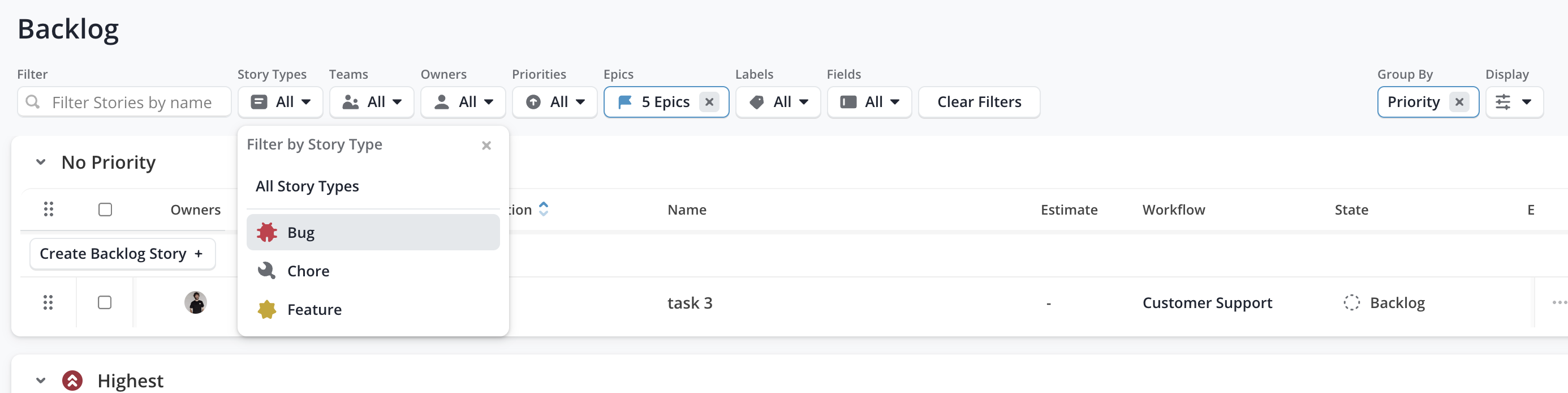Click the yellow Feature badge icon
The height and width of the screenshot is (393, 1568).
point(266,310)
